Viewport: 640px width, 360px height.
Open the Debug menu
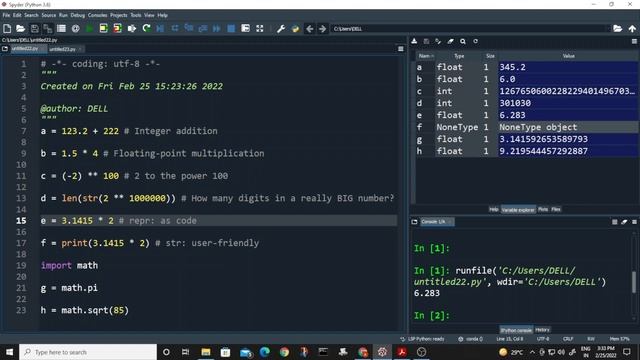click(x=78, y=15)
